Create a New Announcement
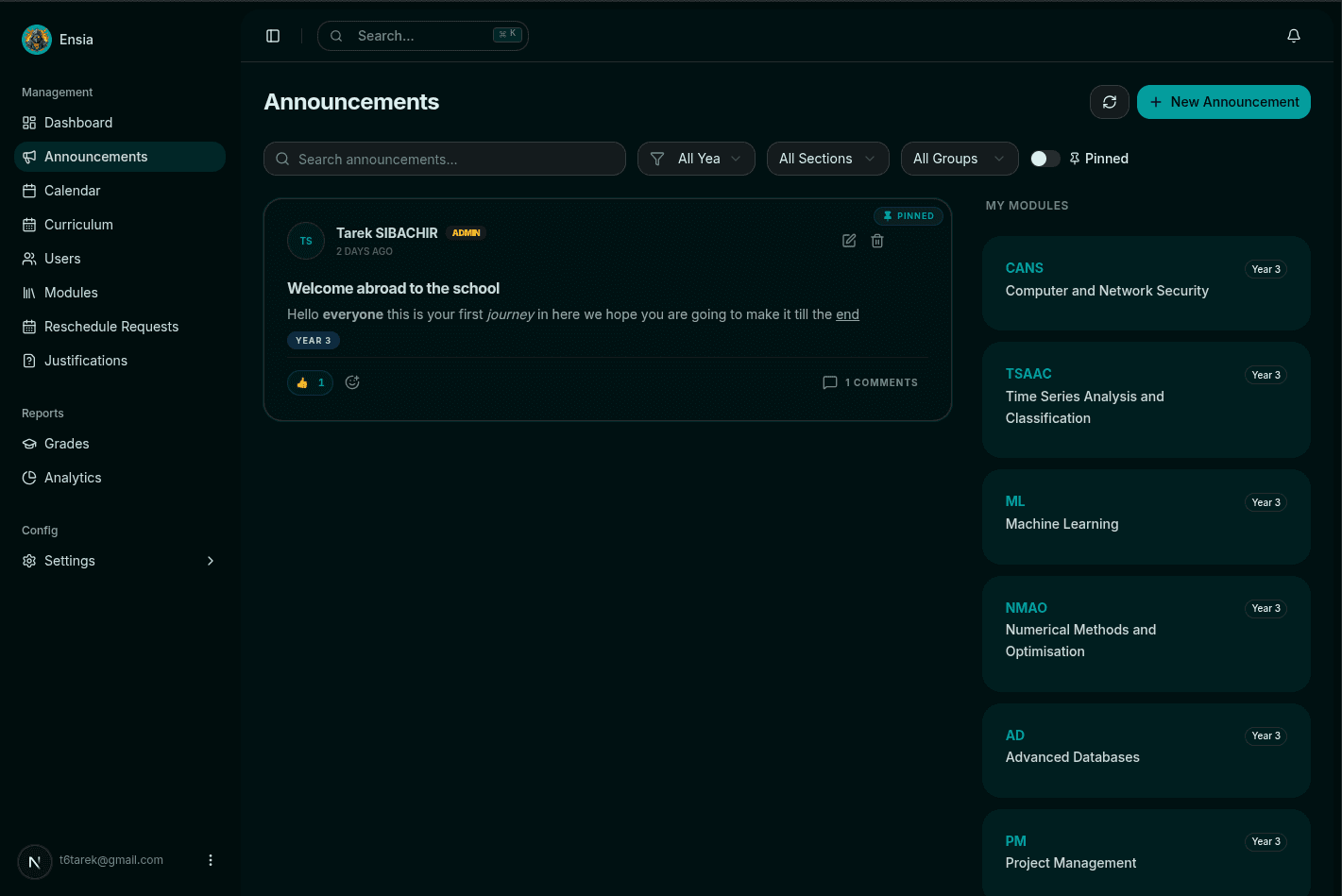Viewport: 1342px width, 896px height. click(x=1224, y=102)
